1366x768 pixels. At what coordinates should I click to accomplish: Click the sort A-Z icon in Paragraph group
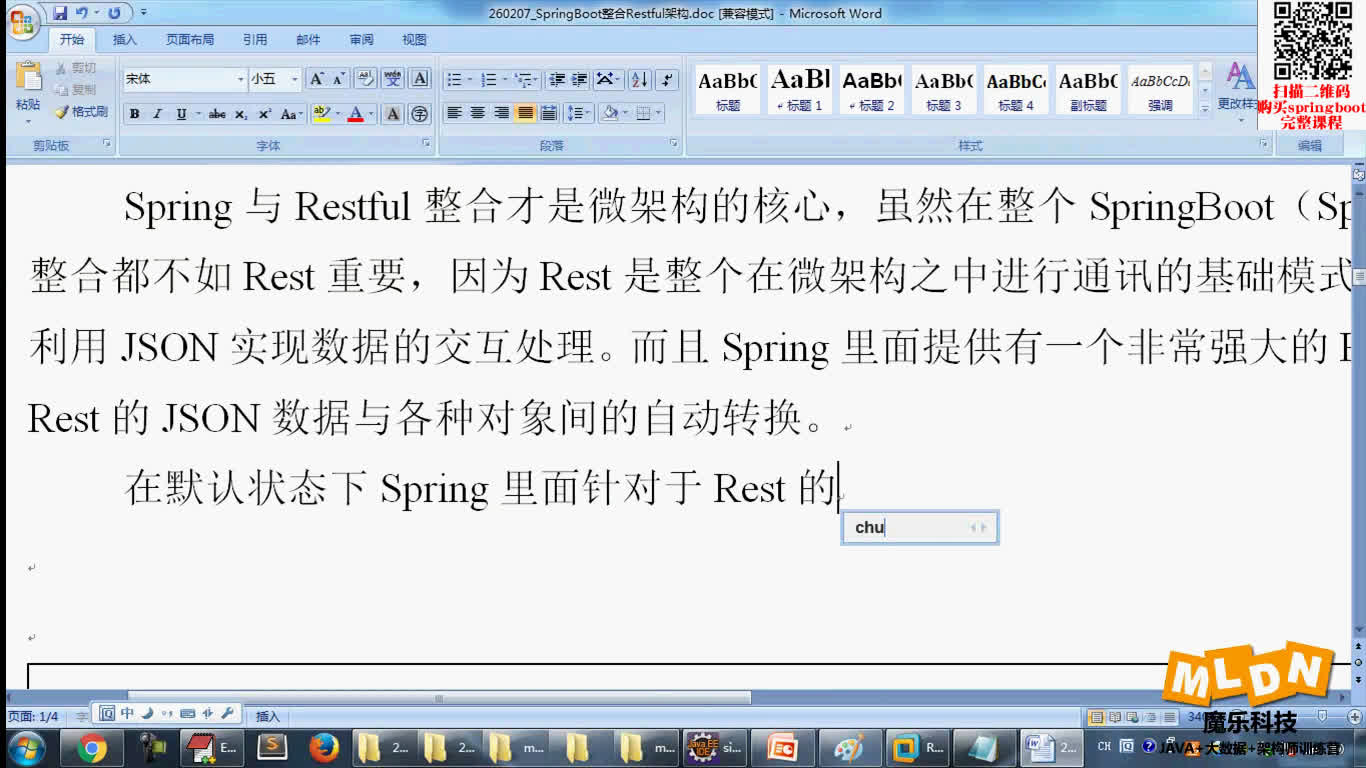(x=639, y=79)
